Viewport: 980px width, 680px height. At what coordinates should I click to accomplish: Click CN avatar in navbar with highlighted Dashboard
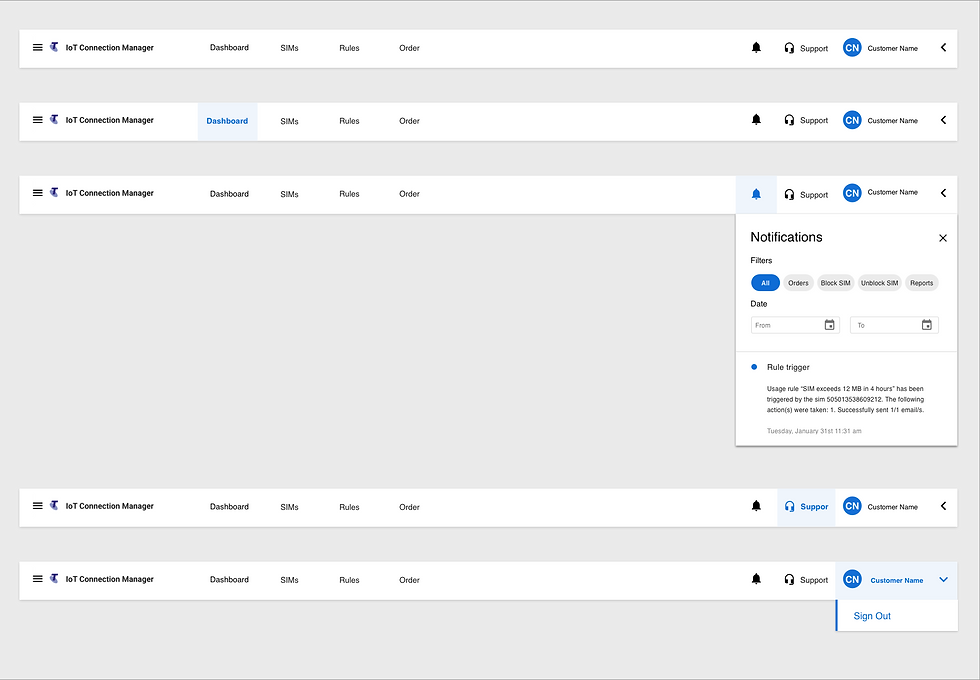(x=852, y=120)
